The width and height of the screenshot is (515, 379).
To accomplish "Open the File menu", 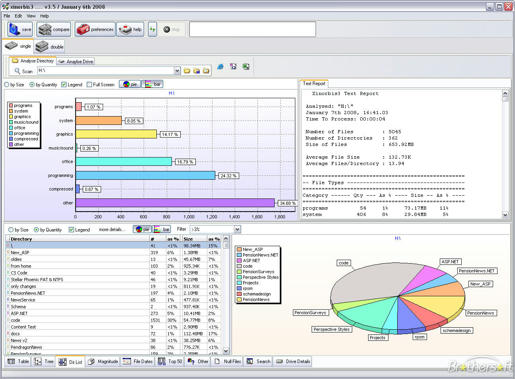I will [7, 16].
